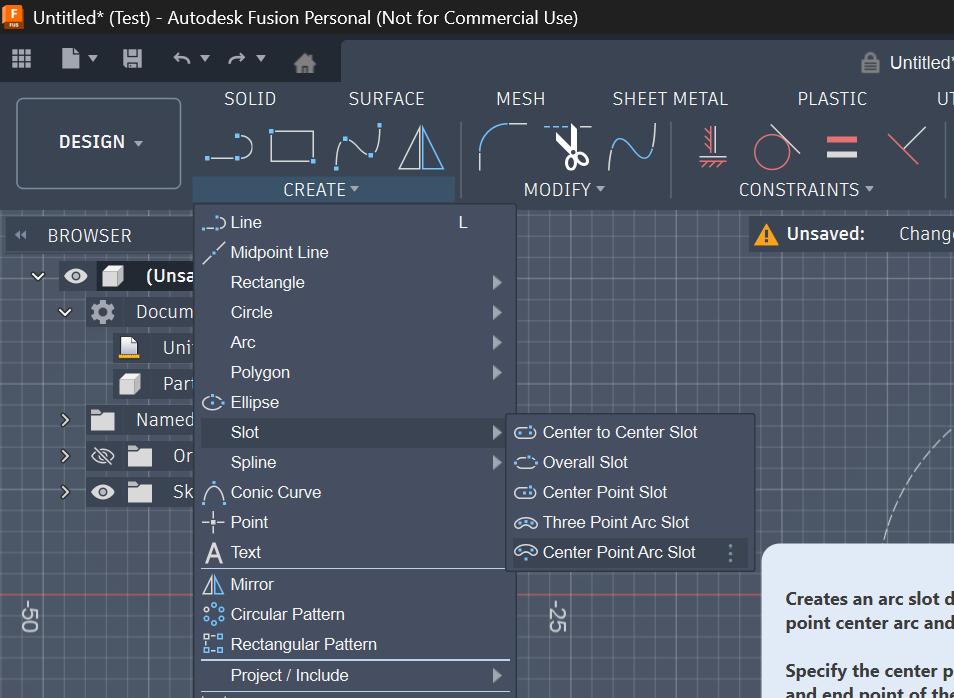Open the DESIGN workspace dropdown
The image size is (954, 698).
pyautogui.click(x=99, y=143)
